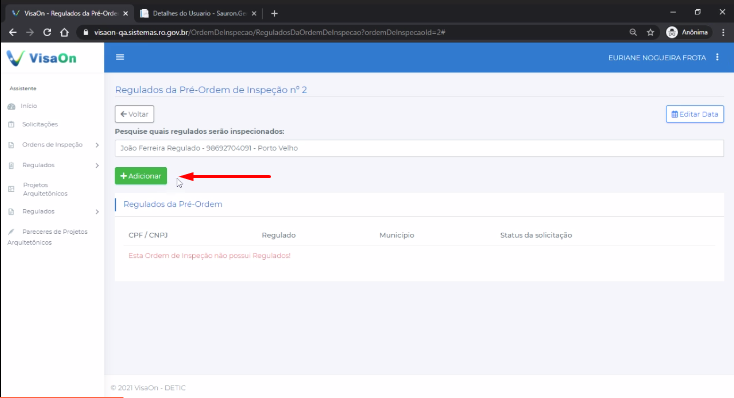This screenshot has width=734, height=398.
Task: Click the site lock icon
Action: pos(86,32)
